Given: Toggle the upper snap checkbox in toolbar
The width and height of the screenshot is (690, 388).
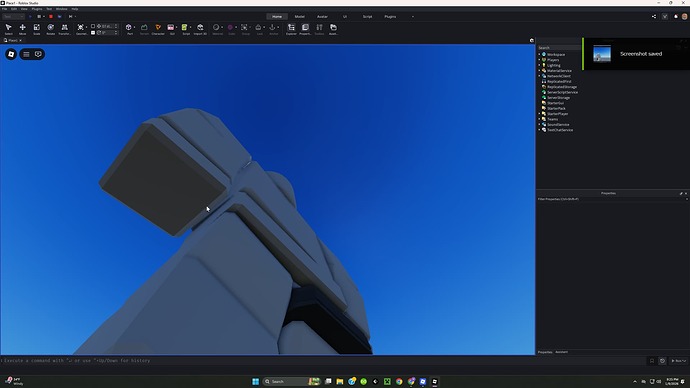Looking at the screenshot, I should tap(93, 26).
